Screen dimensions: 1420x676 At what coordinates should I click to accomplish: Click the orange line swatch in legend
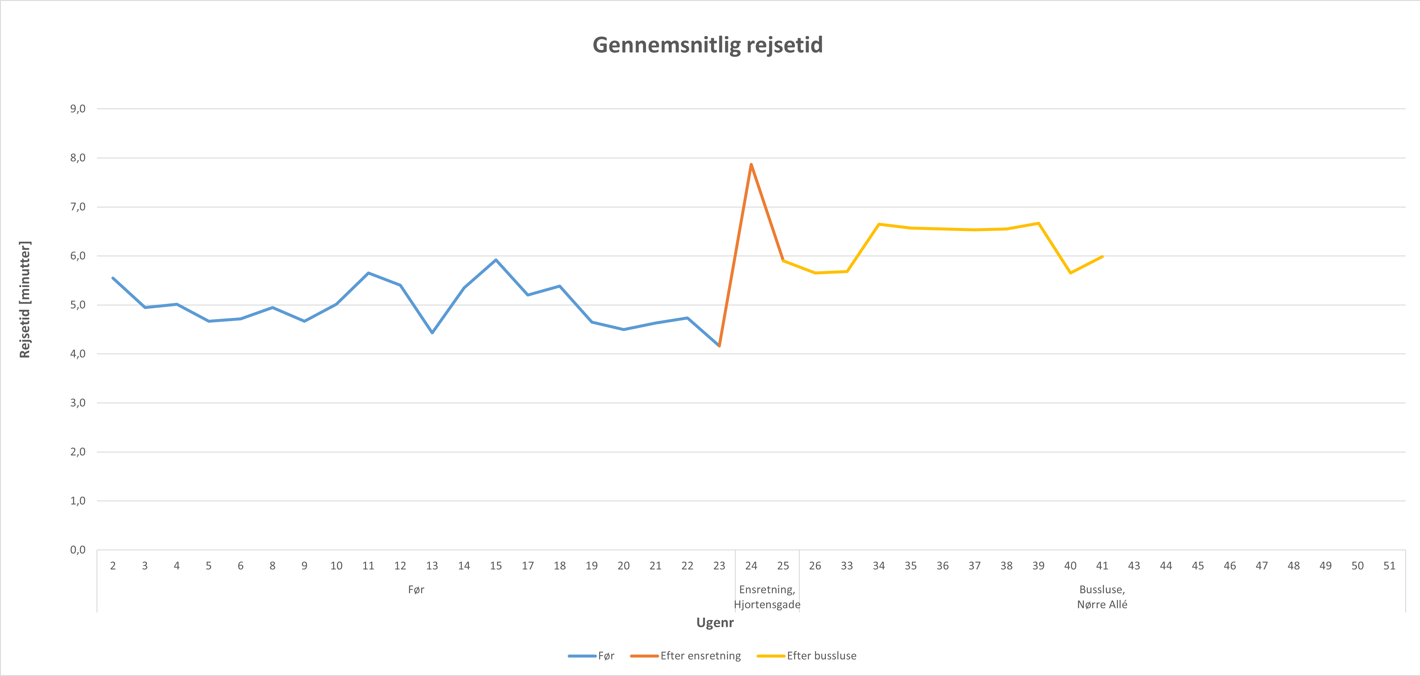coord(644,656)
